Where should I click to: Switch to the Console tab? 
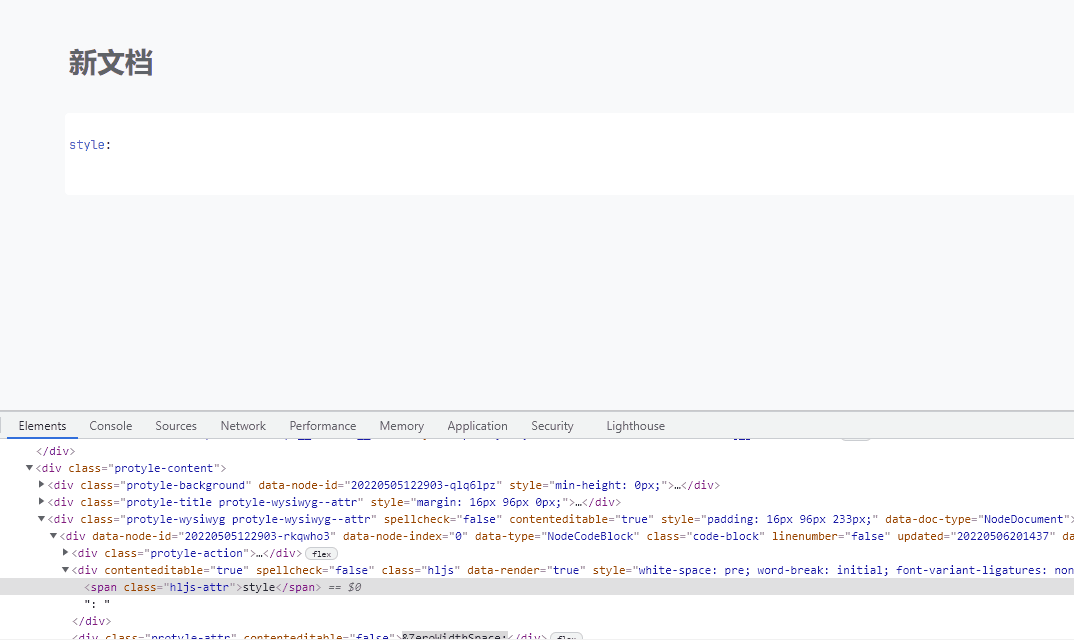(110, 425)
